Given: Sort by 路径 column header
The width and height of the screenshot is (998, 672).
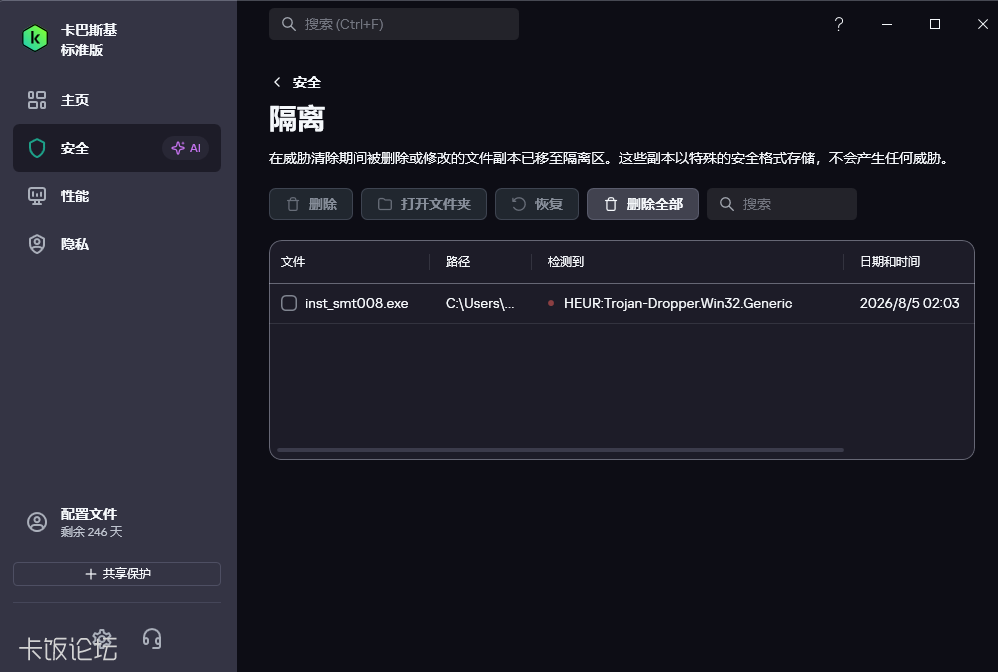Looking at the screenshot, I should pos(458,262).
